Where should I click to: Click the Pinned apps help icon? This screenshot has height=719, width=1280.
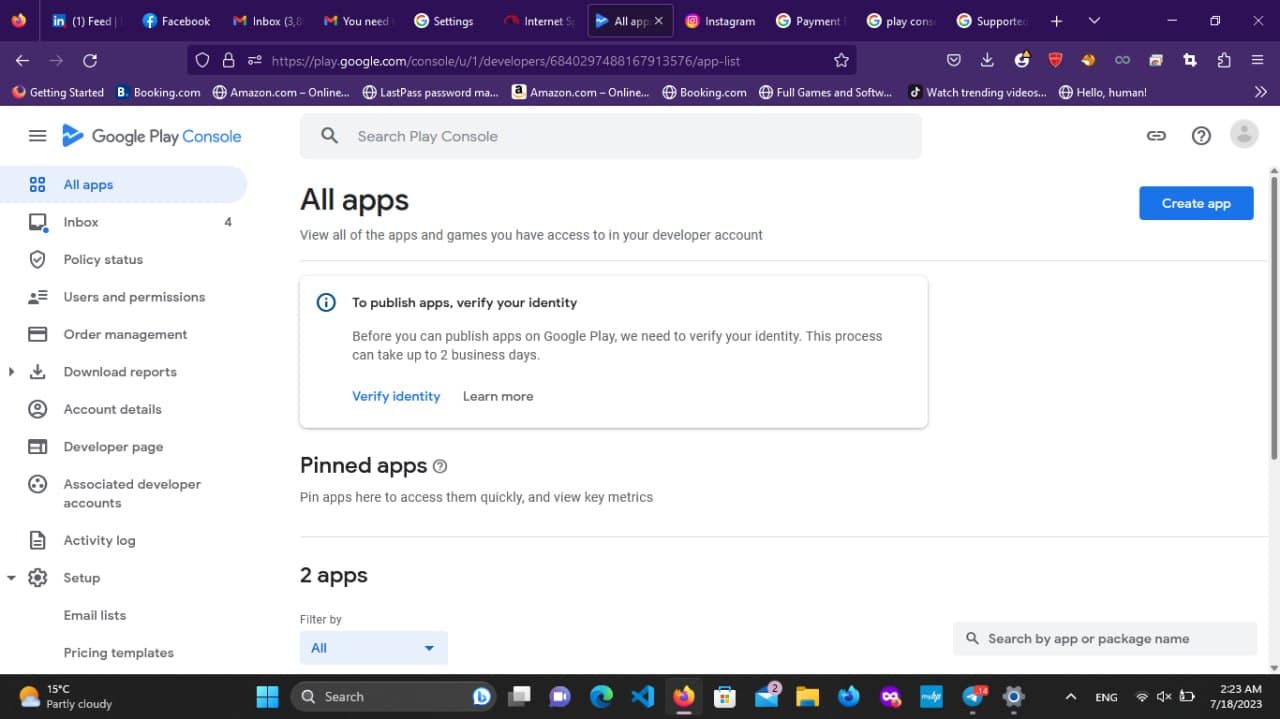pos(440,466)
